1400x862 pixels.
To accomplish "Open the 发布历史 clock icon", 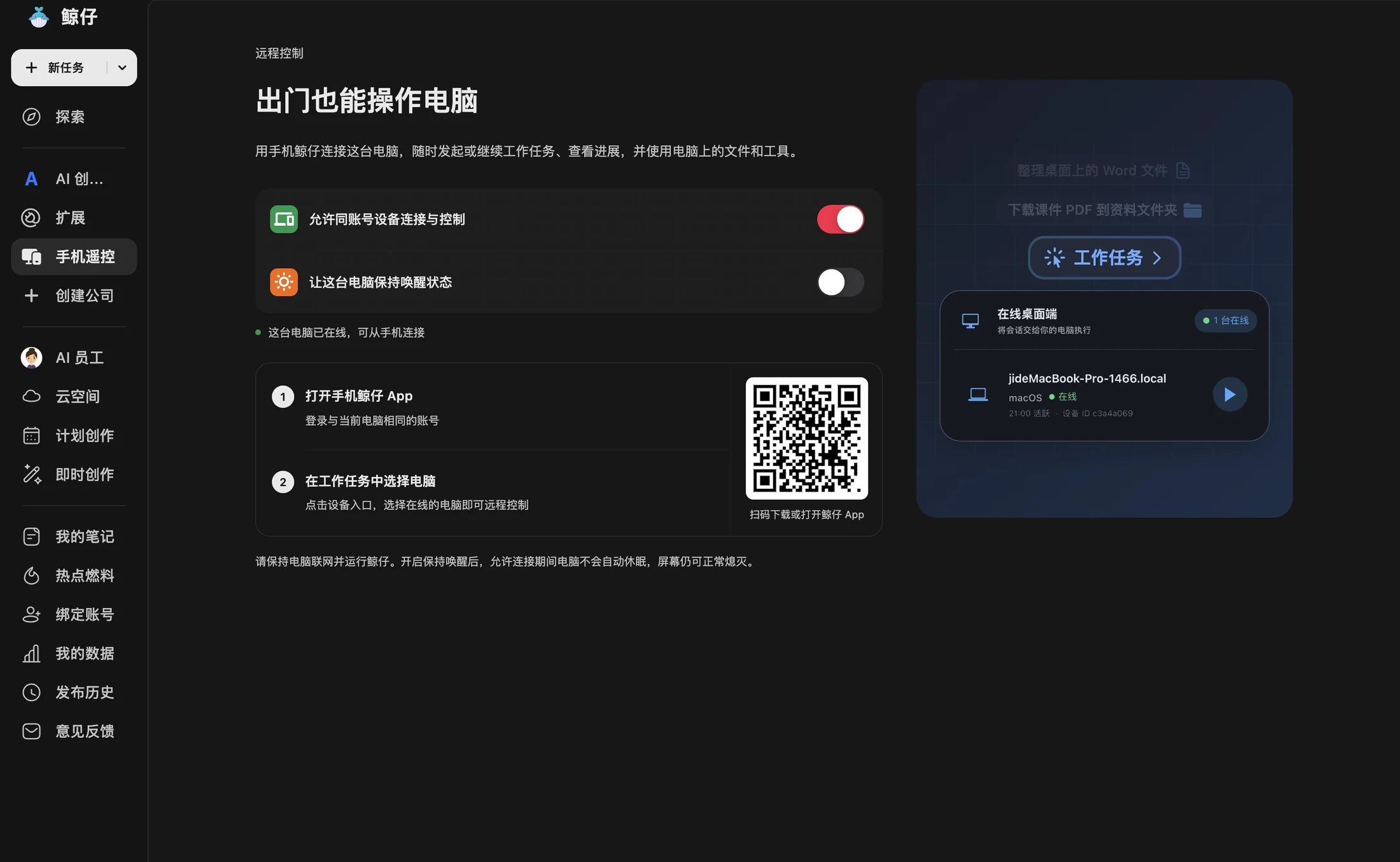I will [x=31, y=692].
